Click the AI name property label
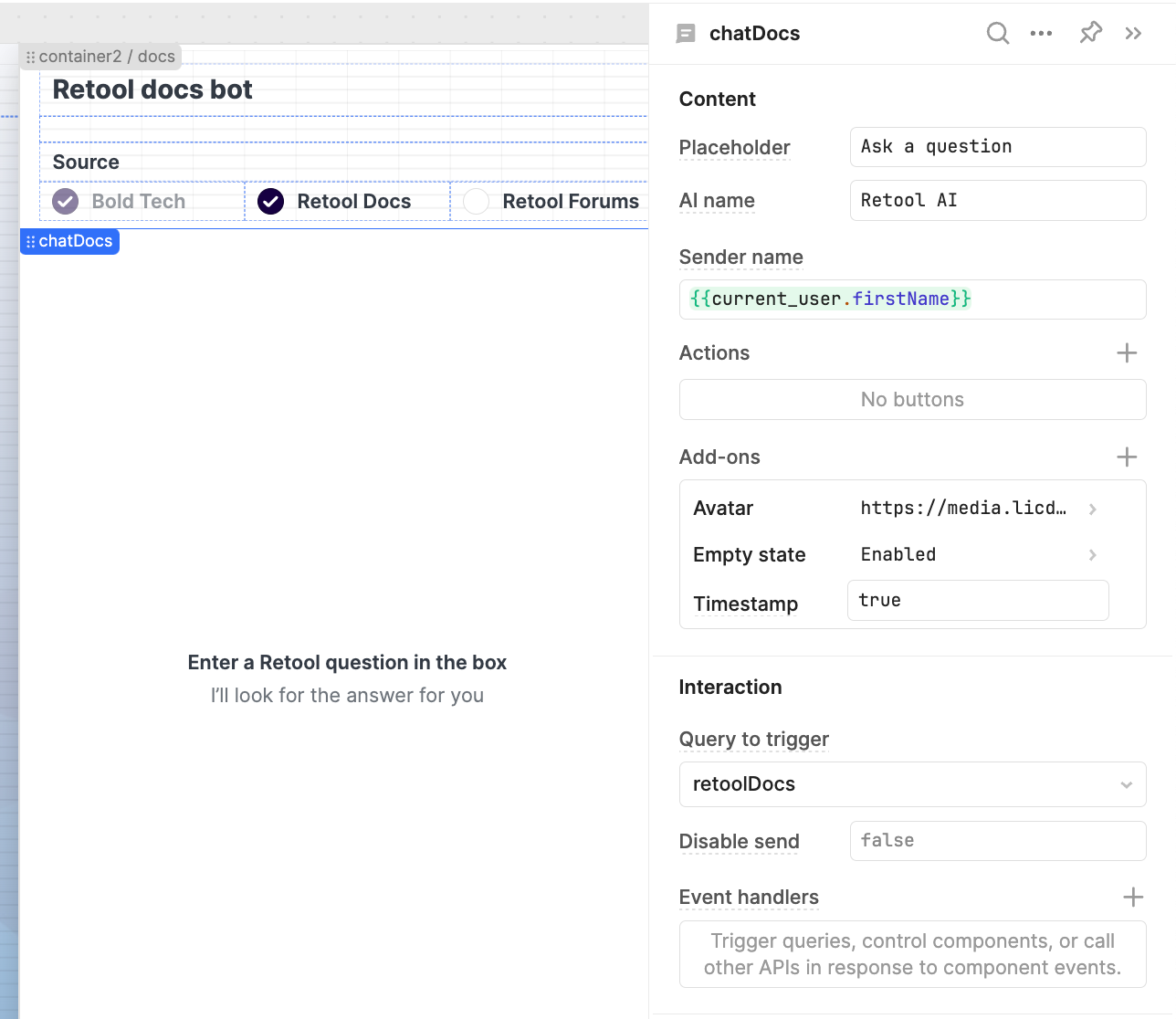This screenshot has width=1176, height=1019. pyautogui.click(x=717, y=201)
